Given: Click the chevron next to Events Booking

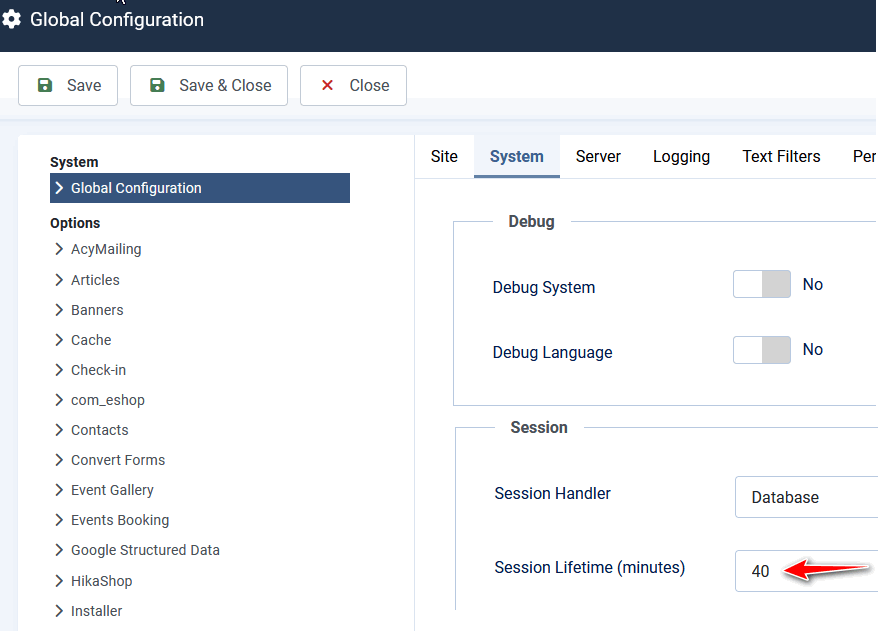Looking at the screenshot, I should click(x=59, y=520).
